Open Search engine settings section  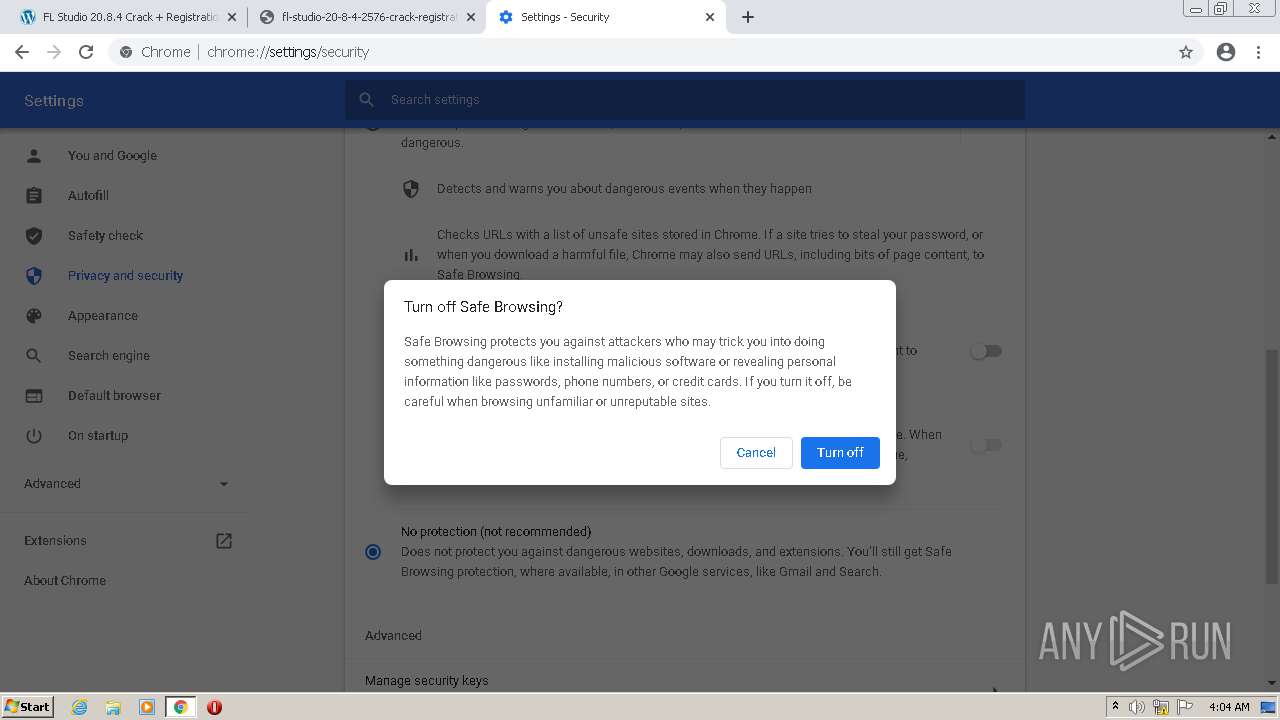pyautogui.click(x=109, y=356)
